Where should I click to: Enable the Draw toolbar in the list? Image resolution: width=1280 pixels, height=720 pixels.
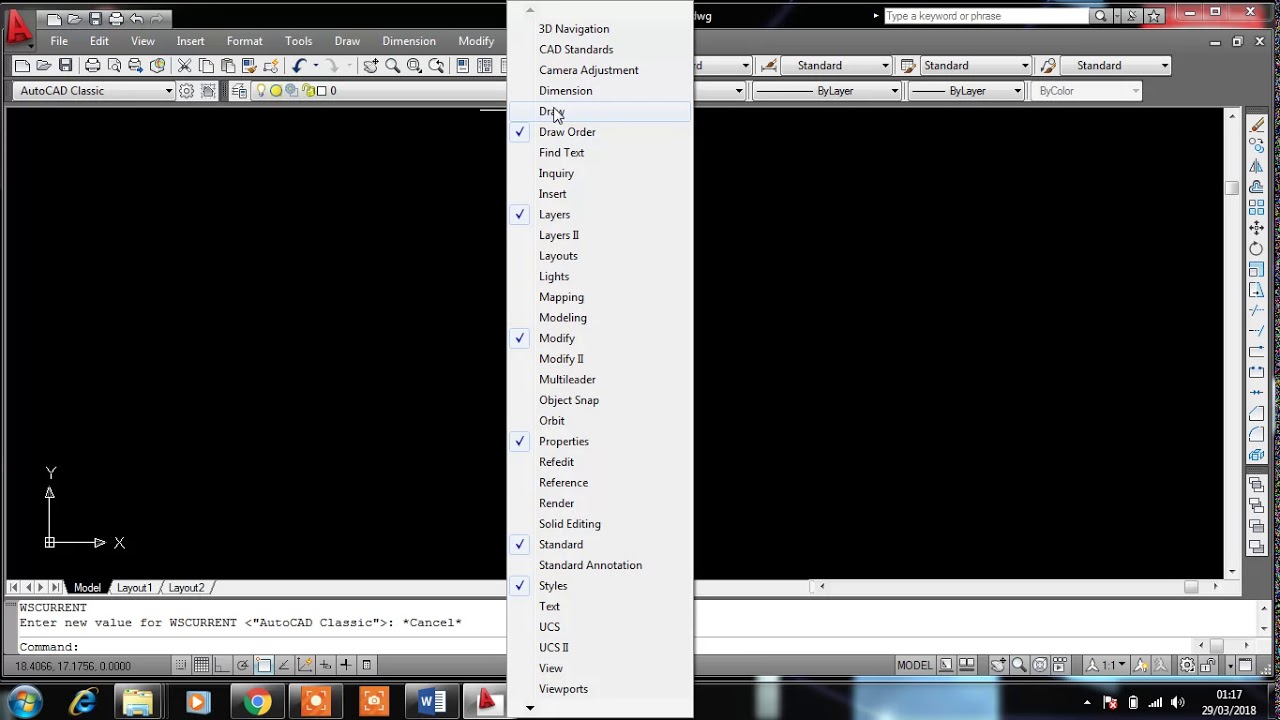point(600,111)
